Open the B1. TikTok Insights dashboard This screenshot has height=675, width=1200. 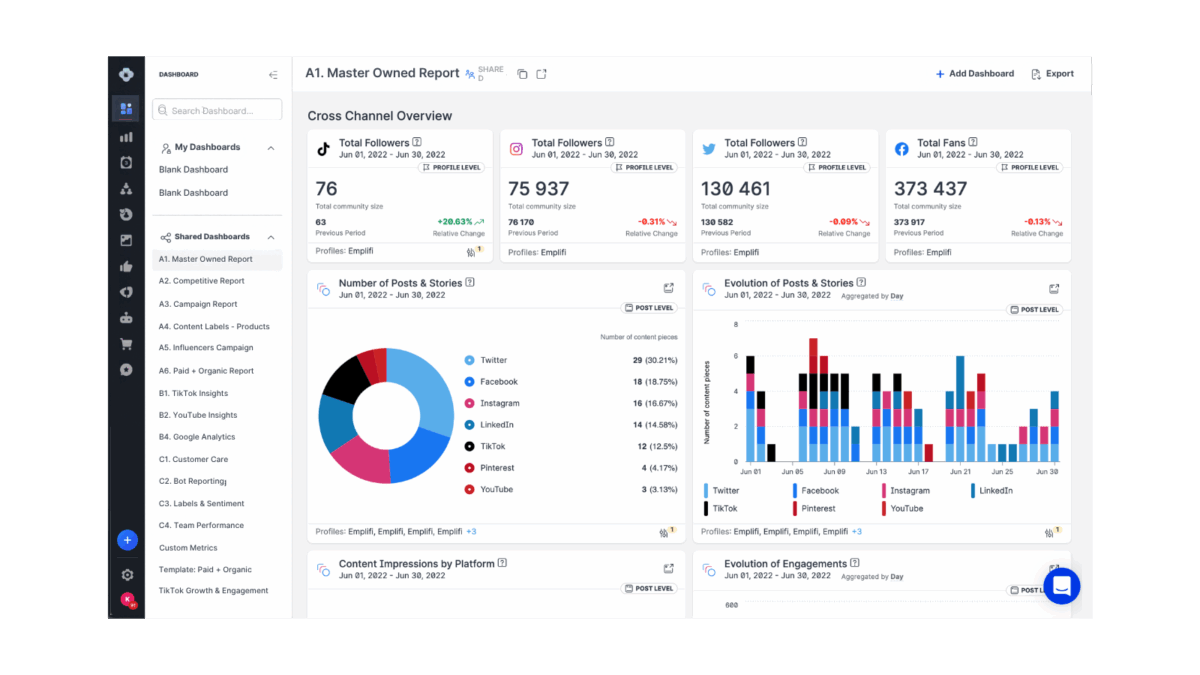pyautogui.click(x=194, y=393)
